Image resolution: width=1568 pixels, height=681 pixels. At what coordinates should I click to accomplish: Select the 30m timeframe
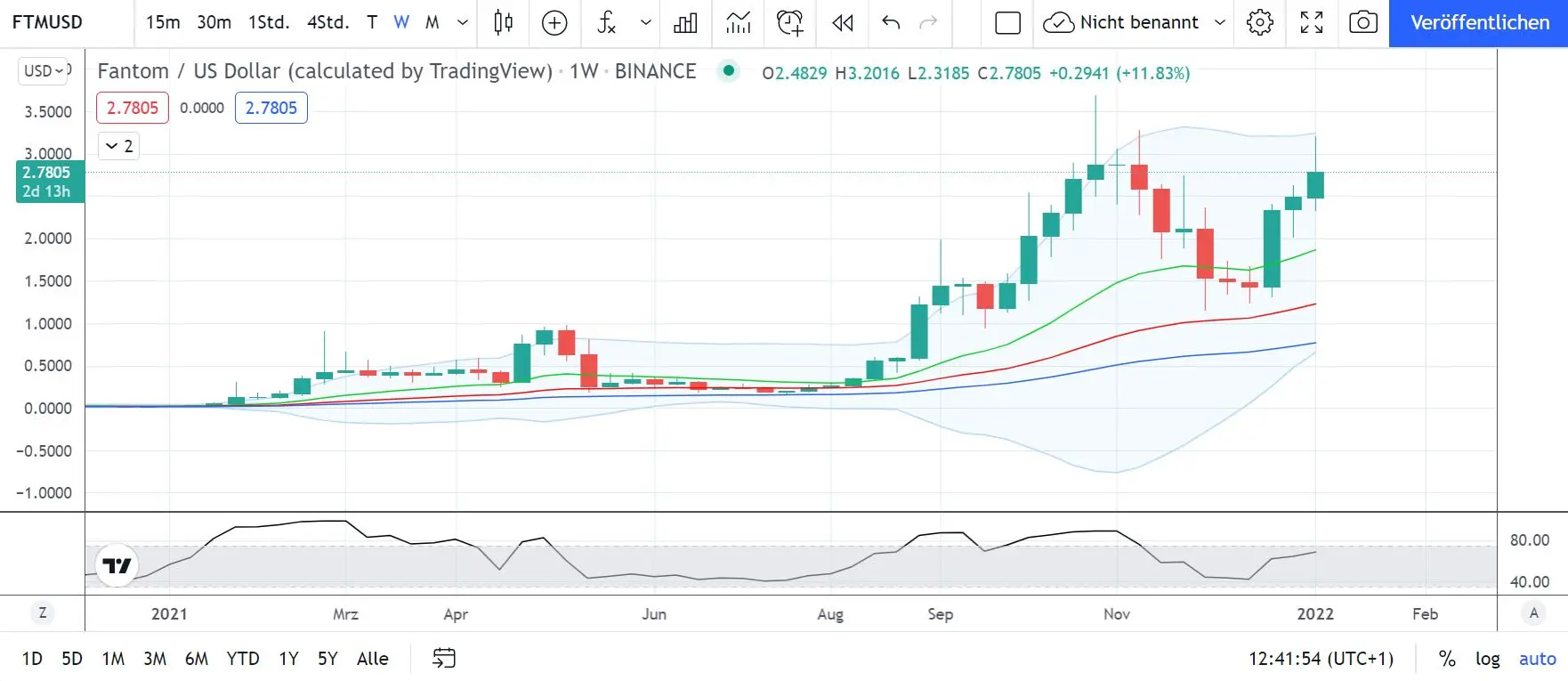(214, 22)
